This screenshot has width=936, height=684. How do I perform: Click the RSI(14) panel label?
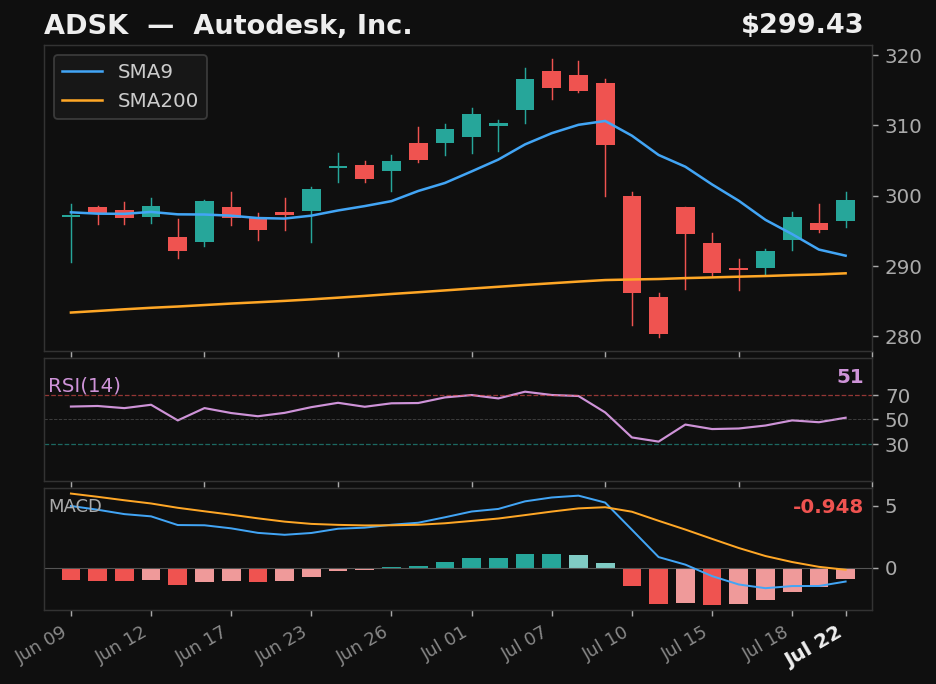click(x=84, y=386)
